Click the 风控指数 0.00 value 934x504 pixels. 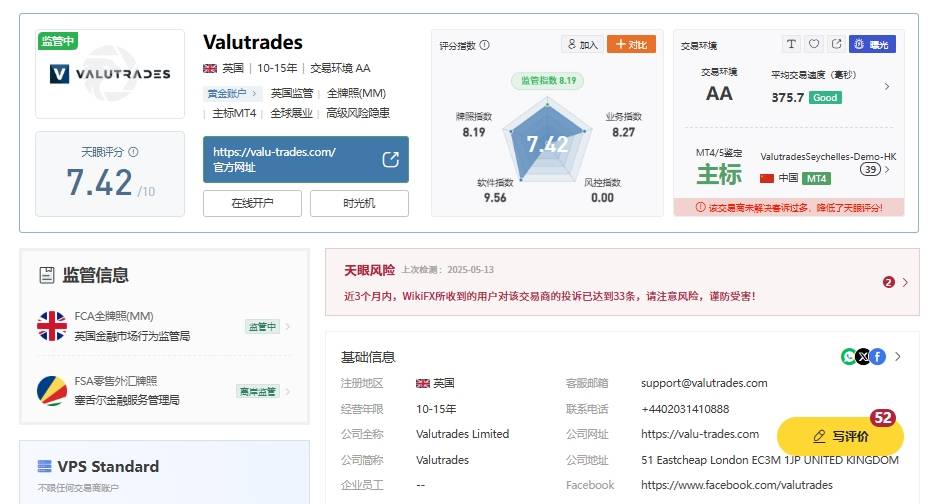point(602,198)
